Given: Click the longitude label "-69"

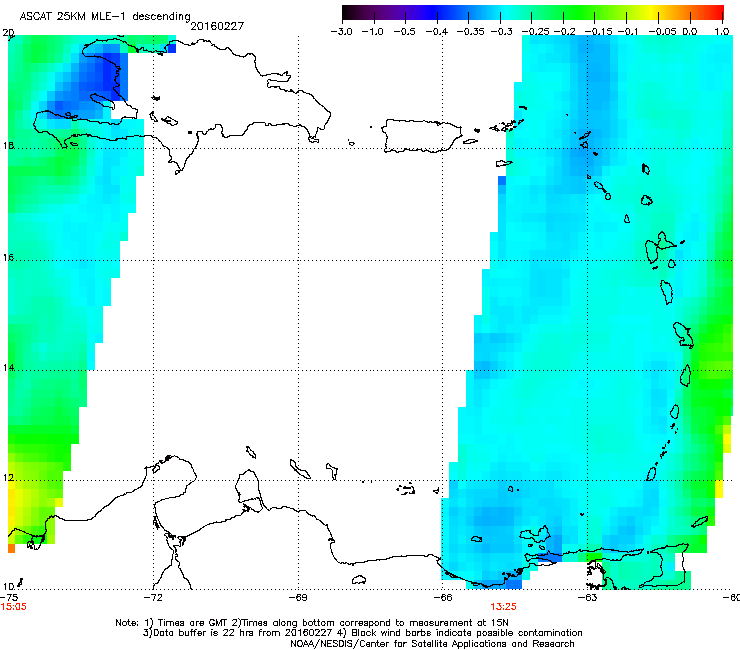Looking at the screenshot, I should [298, 598].
